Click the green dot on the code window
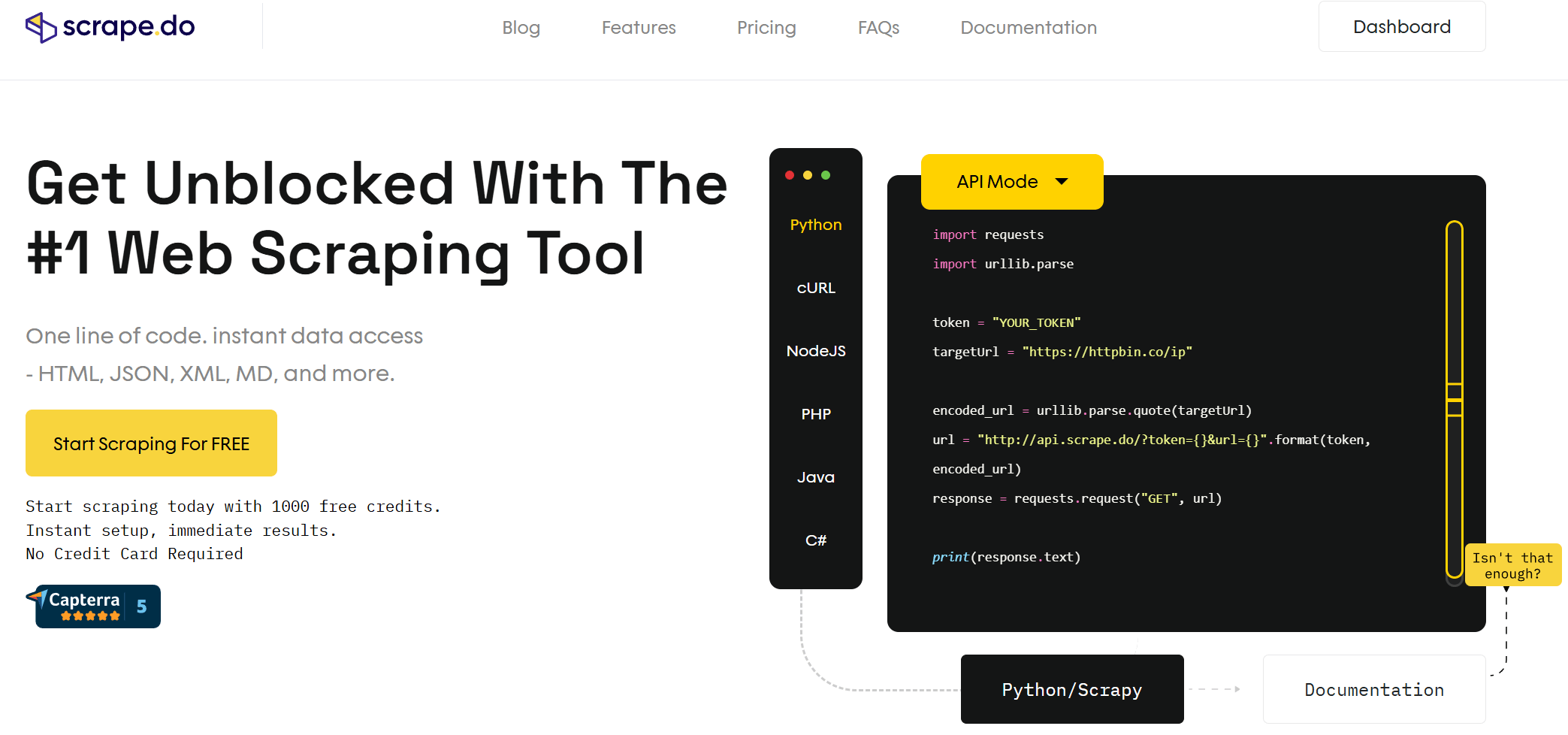The height and width of the screenshot is (735, 1568). click(826, 175)
